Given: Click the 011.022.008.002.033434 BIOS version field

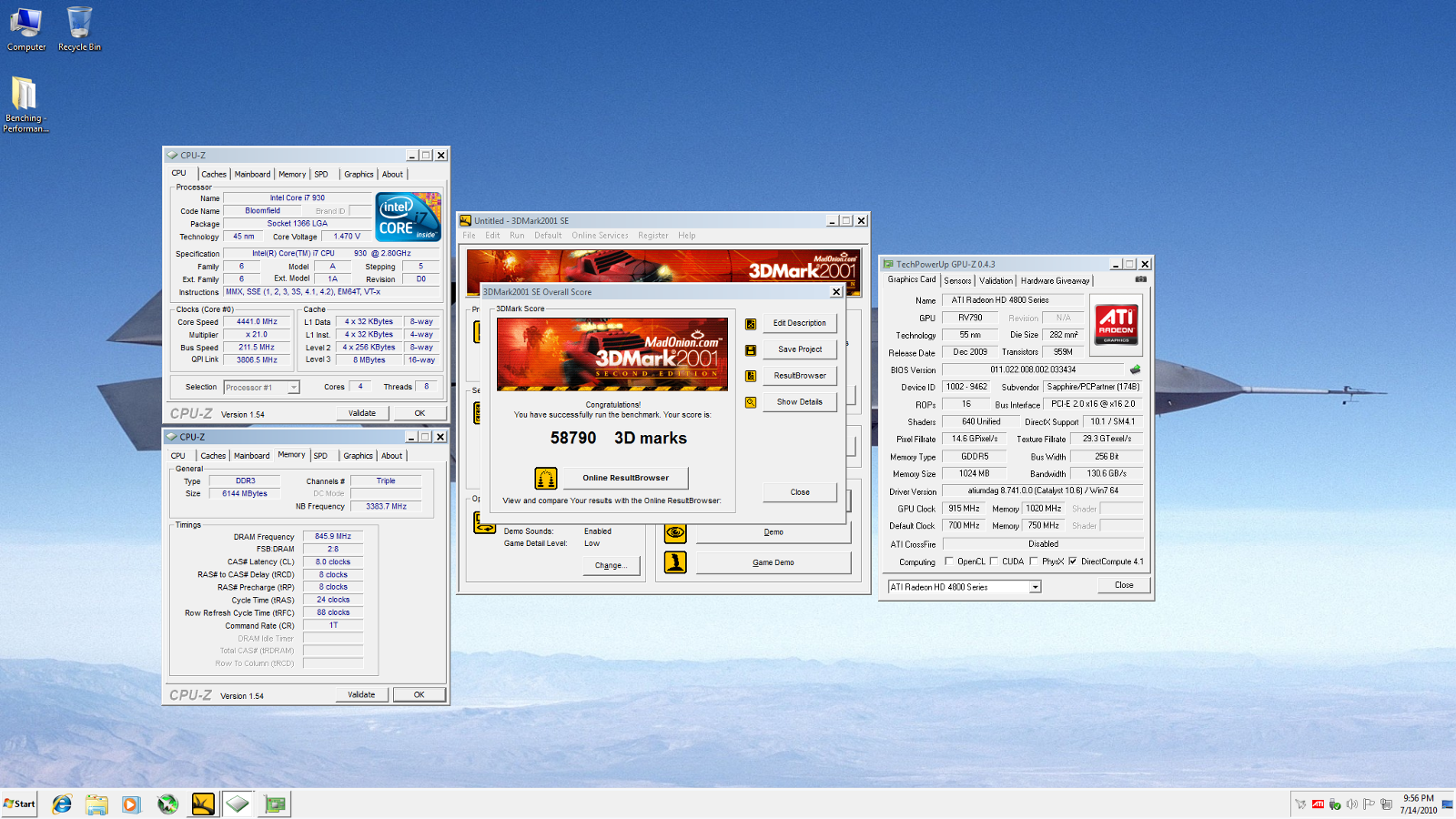Looking at the screenshot, I should [x=1033, y=369].
